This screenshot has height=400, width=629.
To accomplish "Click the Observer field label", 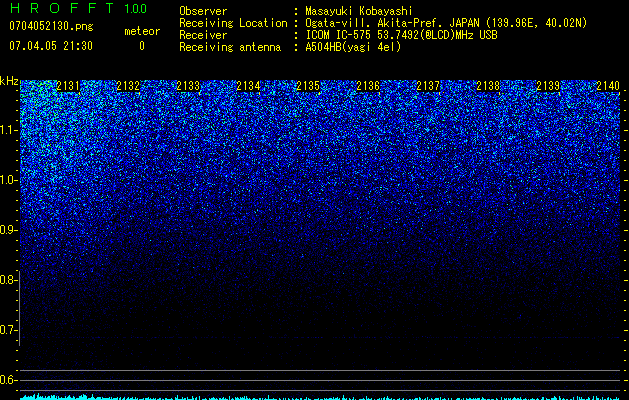I will pyautogui.click(x=203, y=11).
